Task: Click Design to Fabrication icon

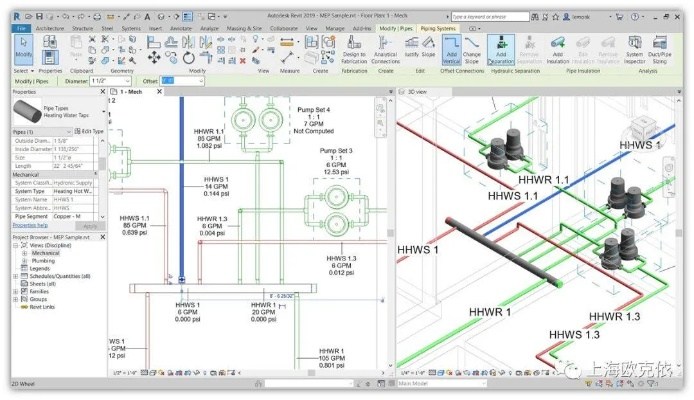Action: tap(353, 48)
